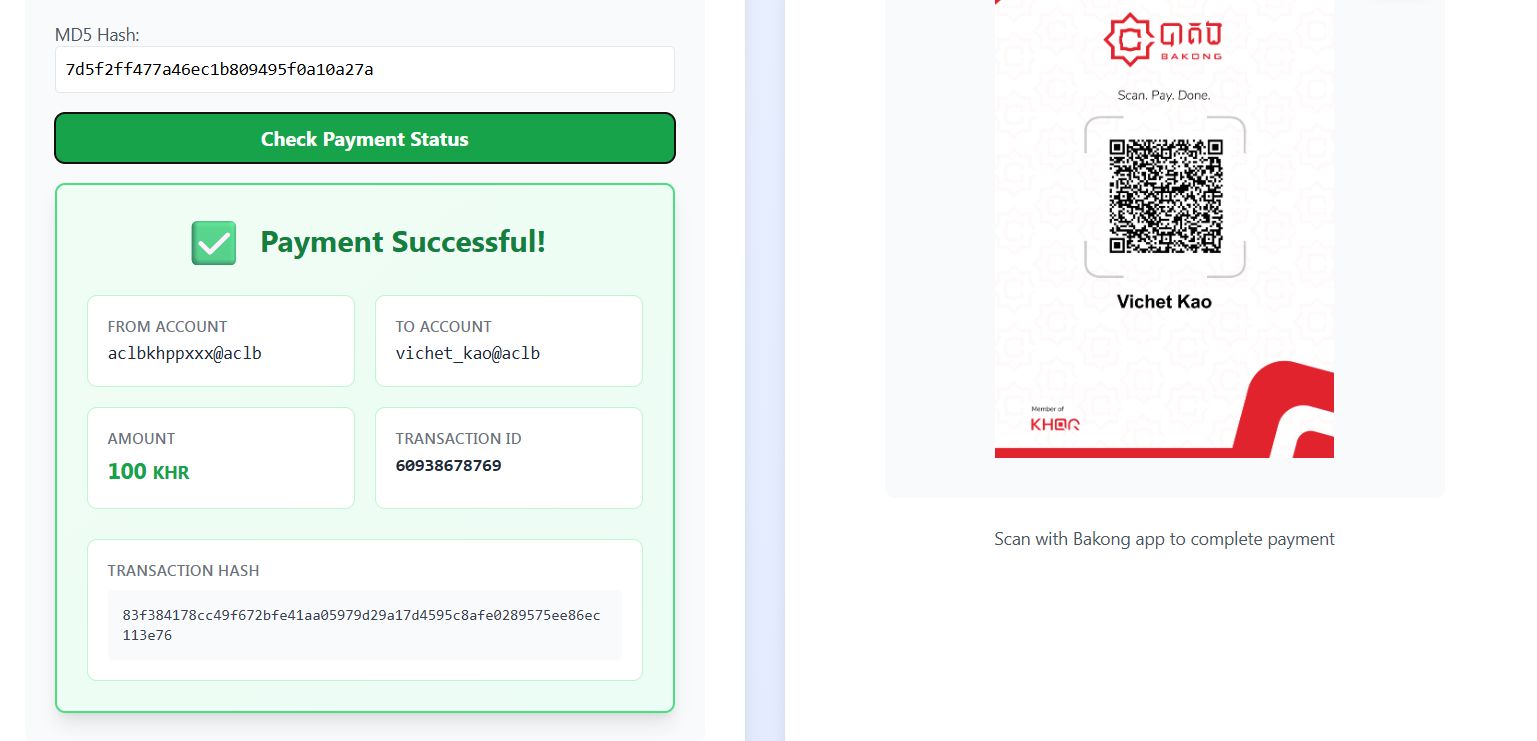The width and height of the screenshot is (1537, 741).
Task: Click "Scan with Bakong app to complete payment" text
Action: [x=1164, y=539]
